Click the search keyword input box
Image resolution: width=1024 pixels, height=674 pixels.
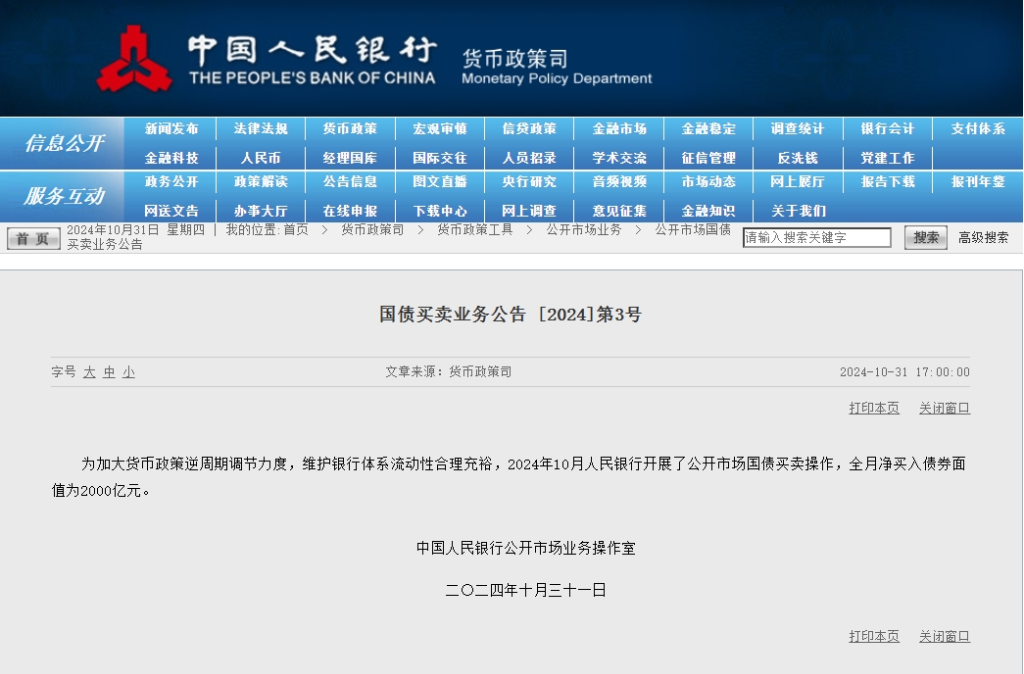815,237
